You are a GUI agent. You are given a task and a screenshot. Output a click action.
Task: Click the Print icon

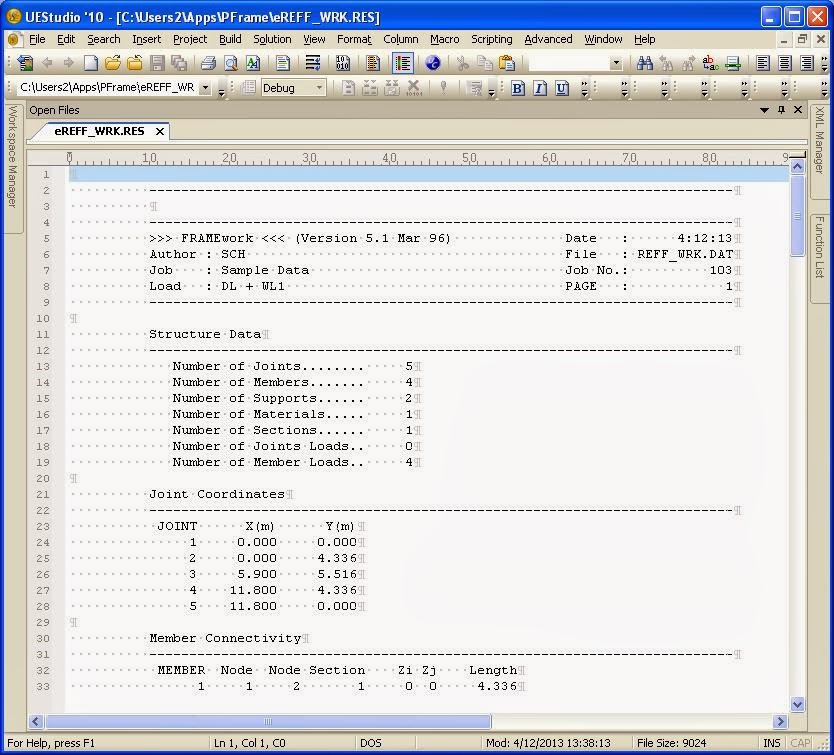[x=208, y=63]
